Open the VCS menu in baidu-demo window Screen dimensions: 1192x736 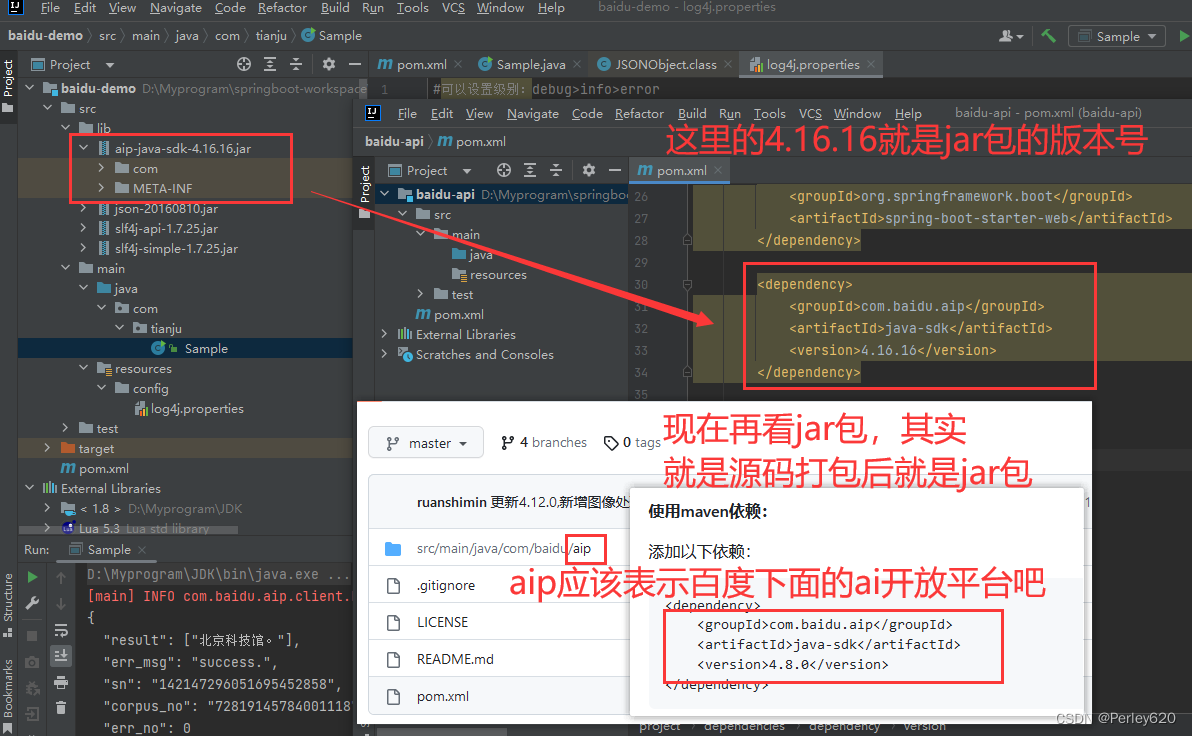453,8
